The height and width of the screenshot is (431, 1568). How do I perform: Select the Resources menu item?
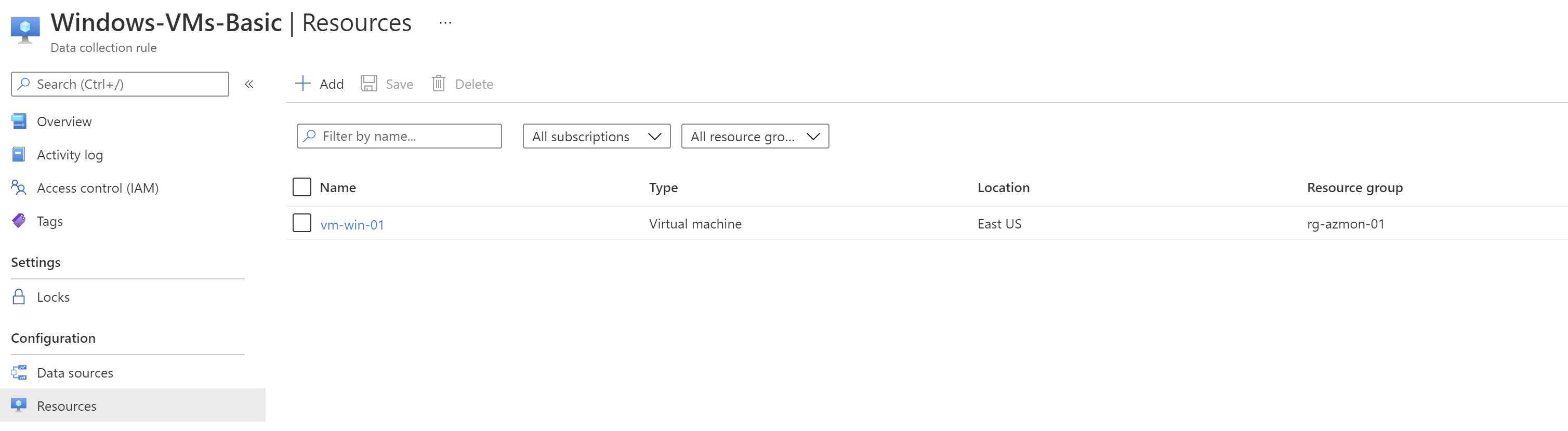coord(133,406)
